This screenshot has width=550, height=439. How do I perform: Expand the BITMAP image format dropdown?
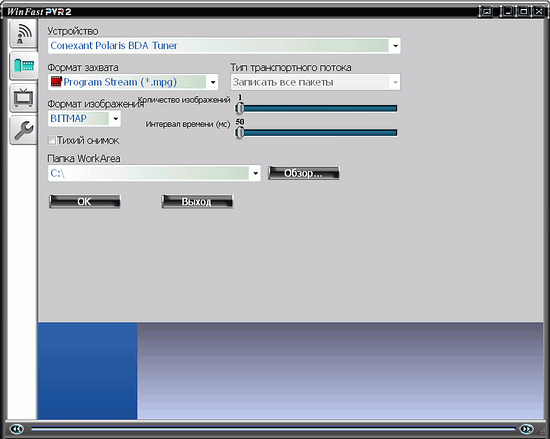[115, 119]
